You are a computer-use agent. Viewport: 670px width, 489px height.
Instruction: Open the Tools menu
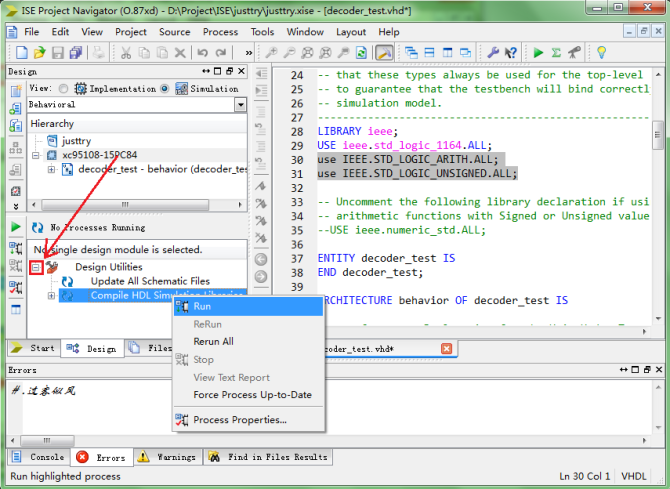[x=262, y=32]
